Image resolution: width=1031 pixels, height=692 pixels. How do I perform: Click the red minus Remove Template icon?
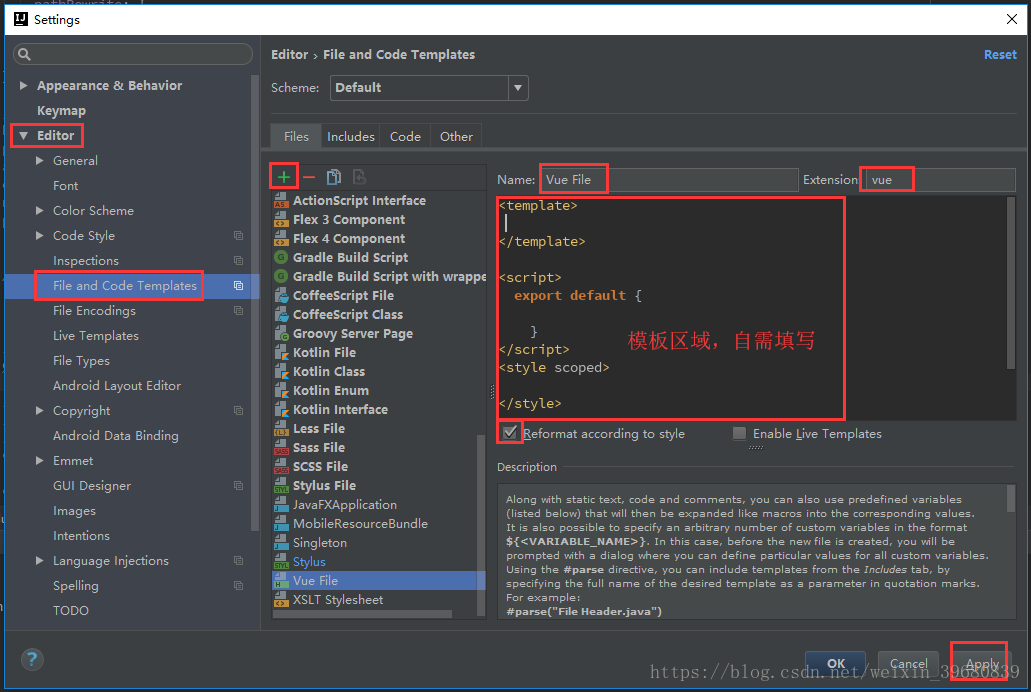click(x=309, y=177)
